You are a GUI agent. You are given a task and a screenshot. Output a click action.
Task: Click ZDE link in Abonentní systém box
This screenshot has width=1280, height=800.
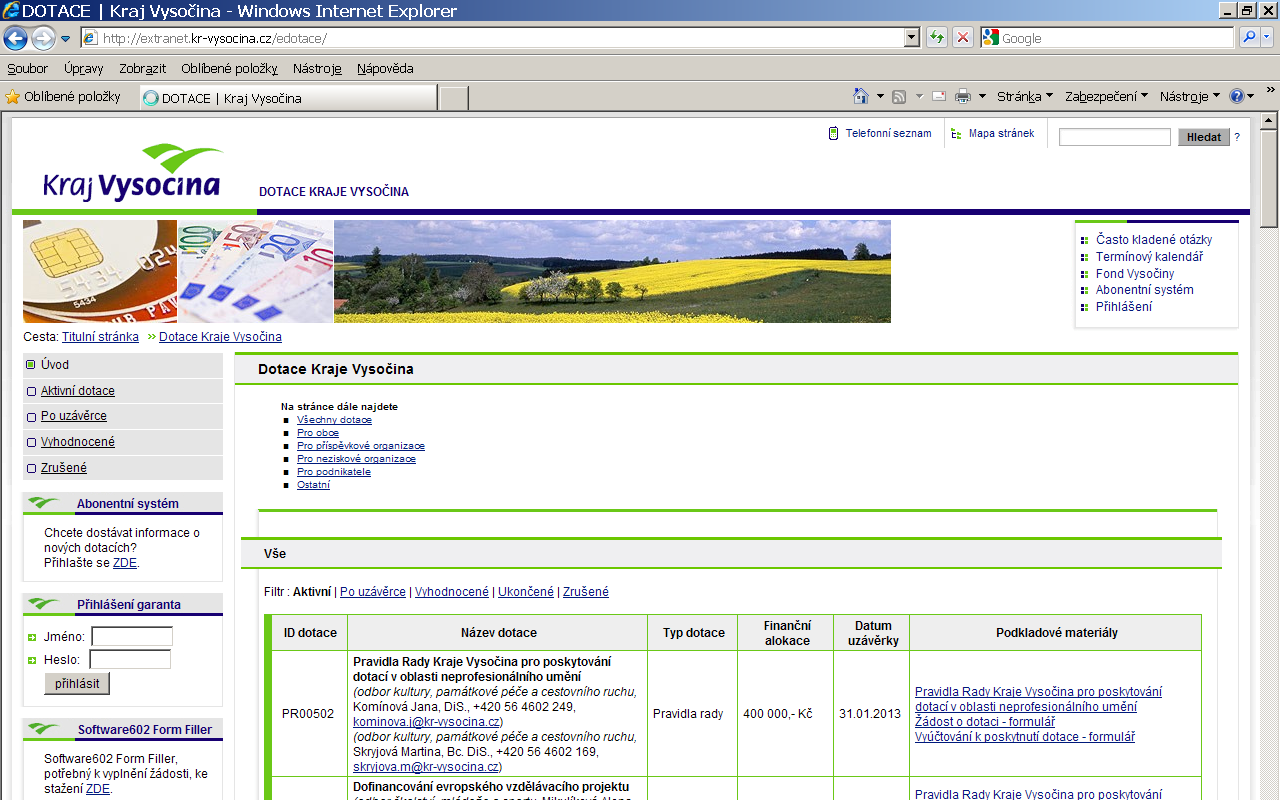[x=124, y=563]
